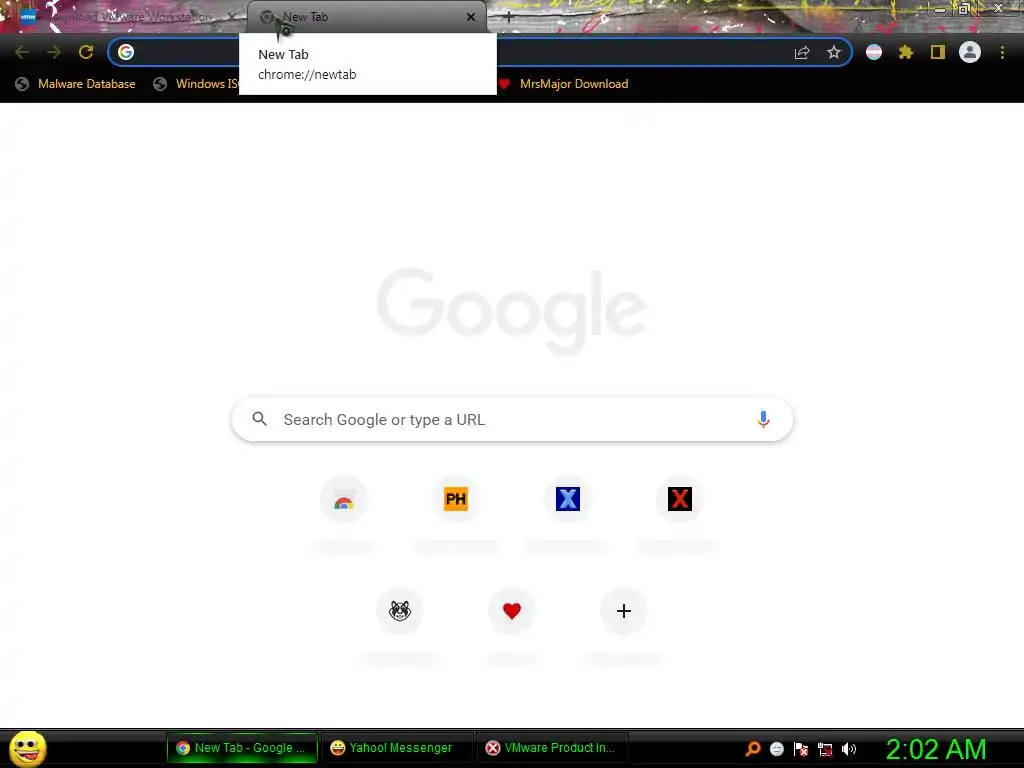Viewport: 1024px width, 768px height.
Task: Click the Google icon in the address bar
Action: pos(126,52)
